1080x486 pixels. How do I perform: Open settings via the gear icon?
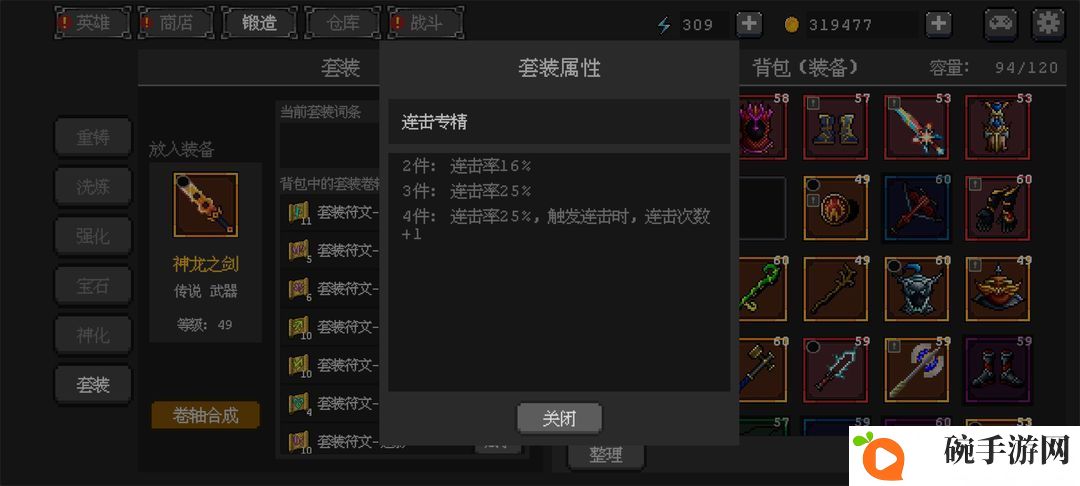point(1048,24)
